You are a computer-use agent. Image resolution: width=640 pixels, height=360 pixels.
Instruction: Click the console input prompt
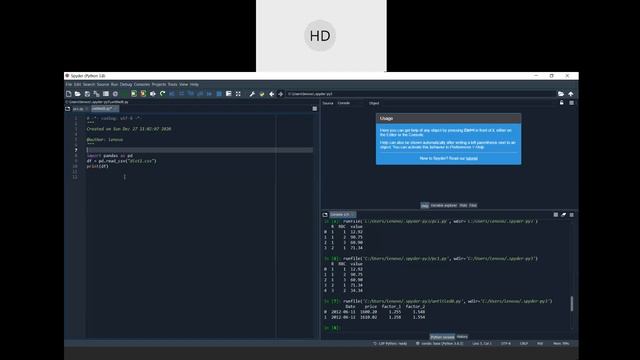332,328
